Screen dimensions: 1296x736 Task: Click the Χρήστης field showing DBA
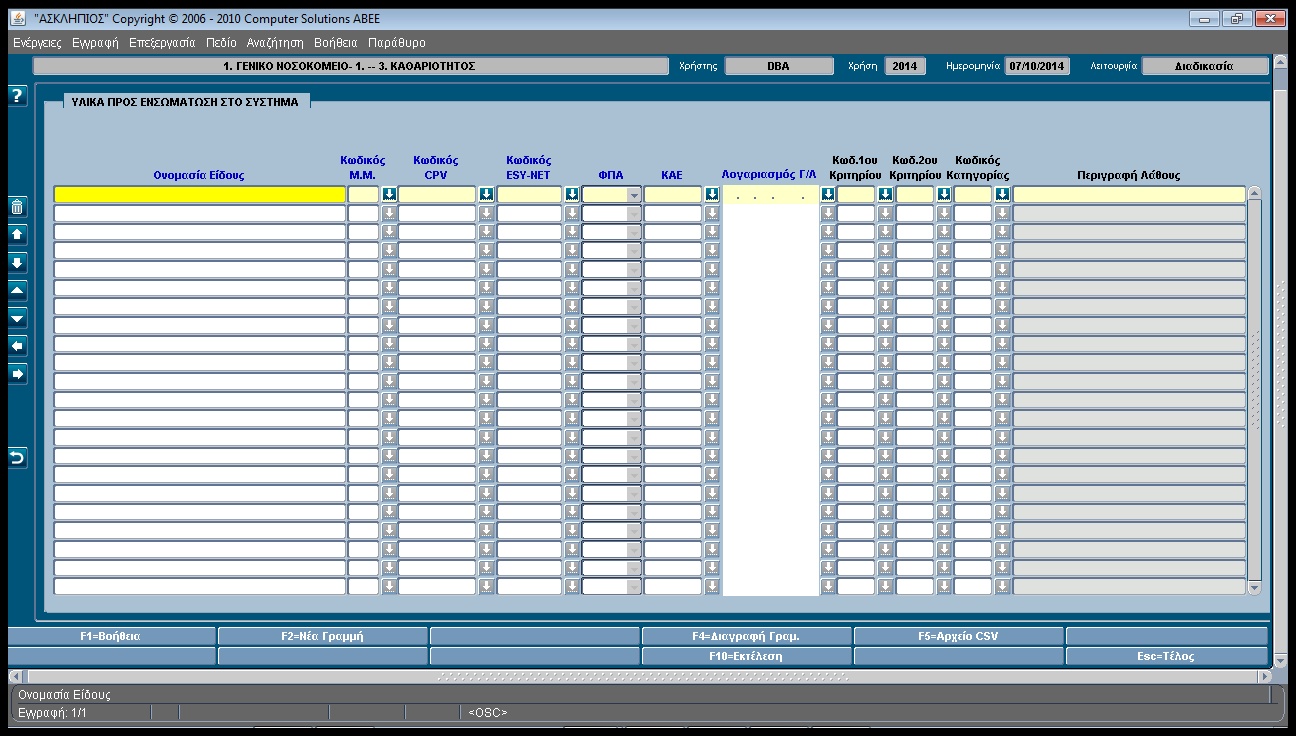tap(779, 66)
